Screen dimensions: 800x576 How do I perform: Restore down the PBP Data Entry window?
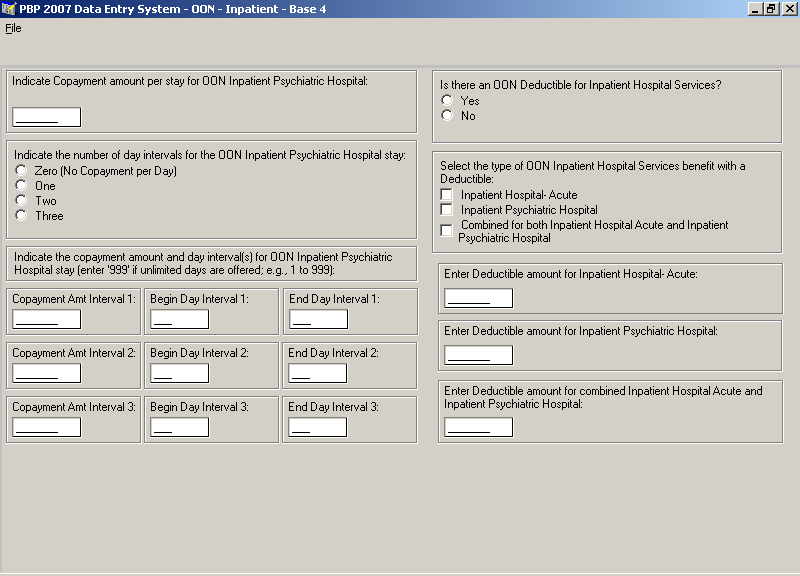[770, 9]
